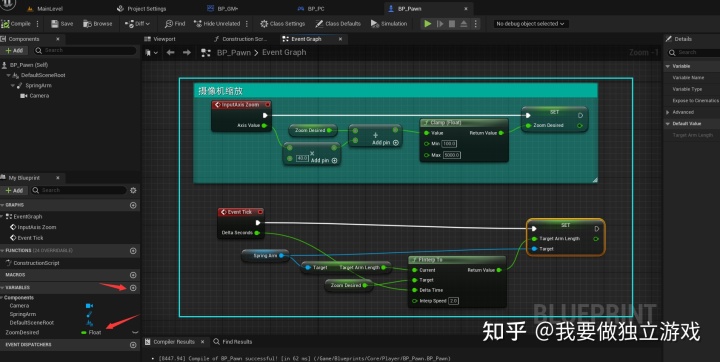720x362 pixels.
Task: Select Event Tick under EventGraph
Action: pos(27,238)
